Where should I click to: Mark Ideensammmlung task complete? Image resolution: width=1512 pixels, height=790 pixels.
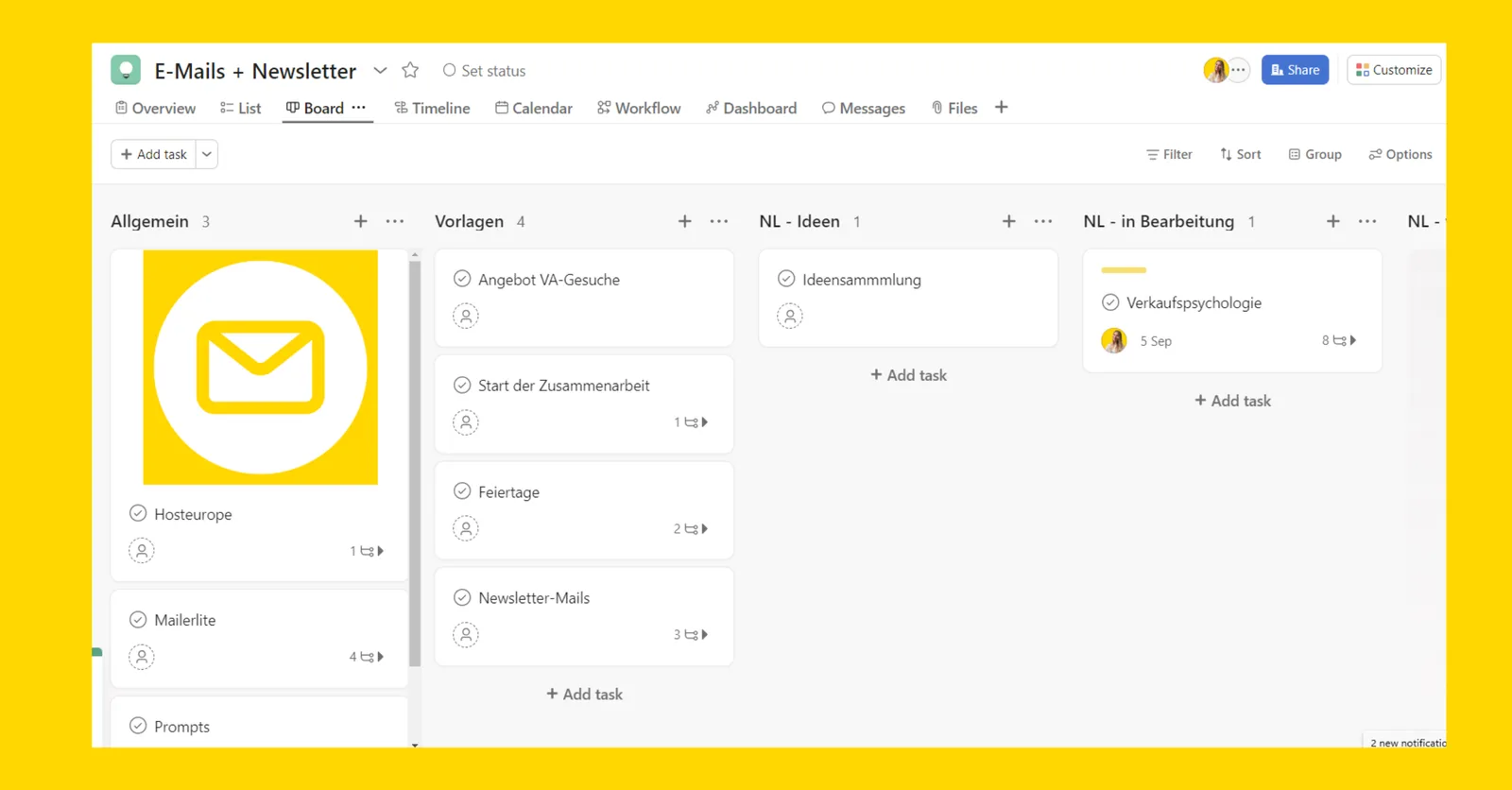(x=786, y=279)
